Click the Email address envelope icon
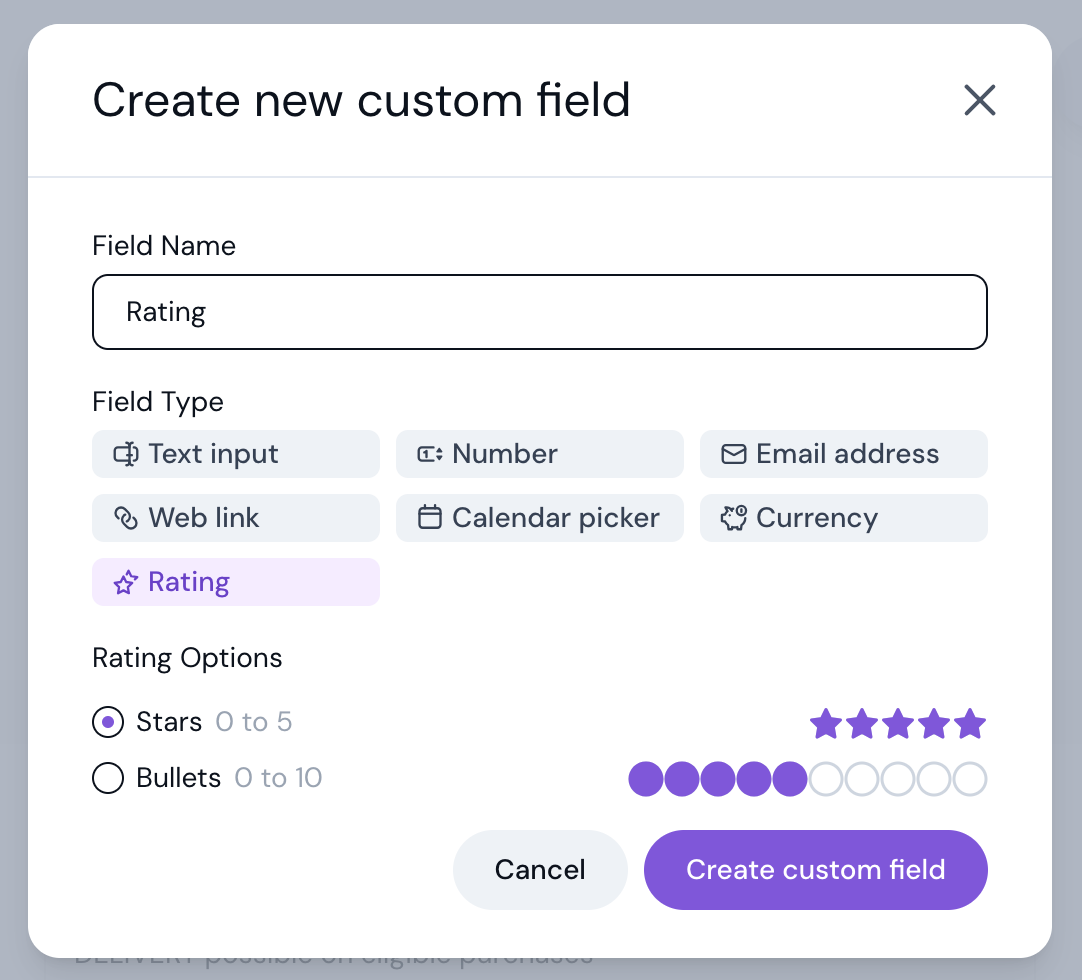This screenshot has width=1082, height=980. pyautogui.click(x=734, y=454)
